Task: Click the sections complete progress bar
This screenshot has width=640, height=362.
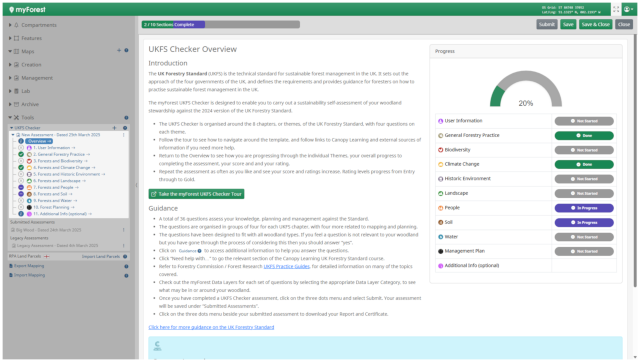Action: (221, 24)
